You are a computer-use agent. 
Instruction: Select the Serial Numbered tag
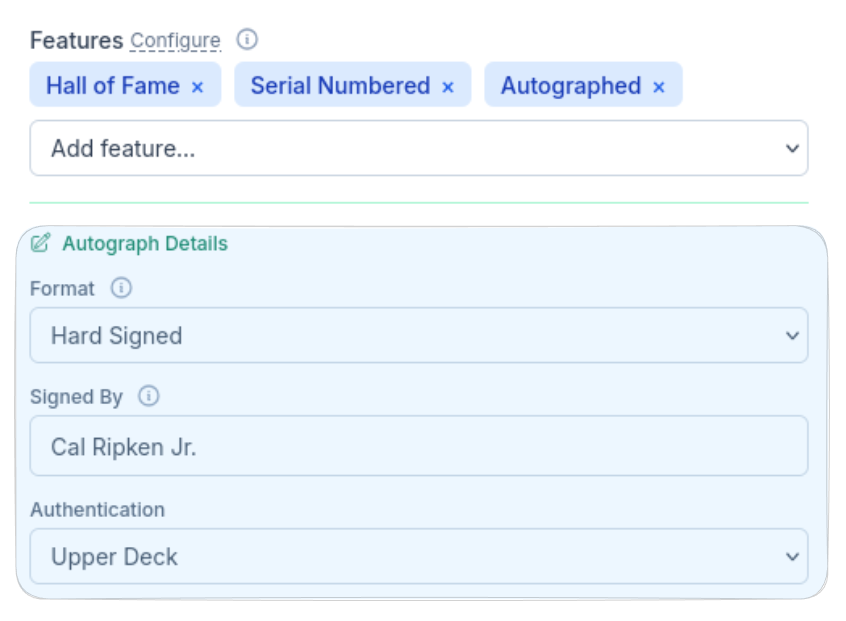click(340, 85)
